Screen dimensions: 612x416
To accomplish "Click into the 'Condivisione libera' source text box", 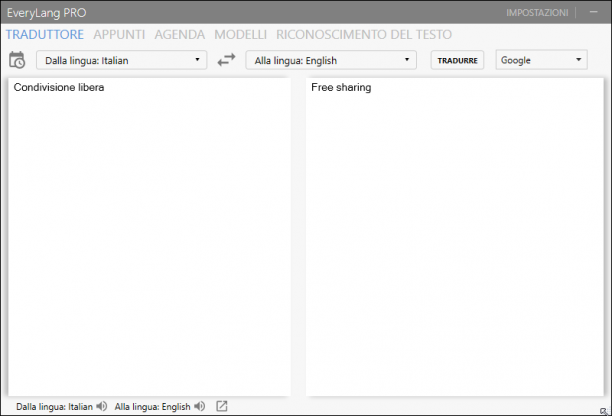I will (x=149, y=237).
